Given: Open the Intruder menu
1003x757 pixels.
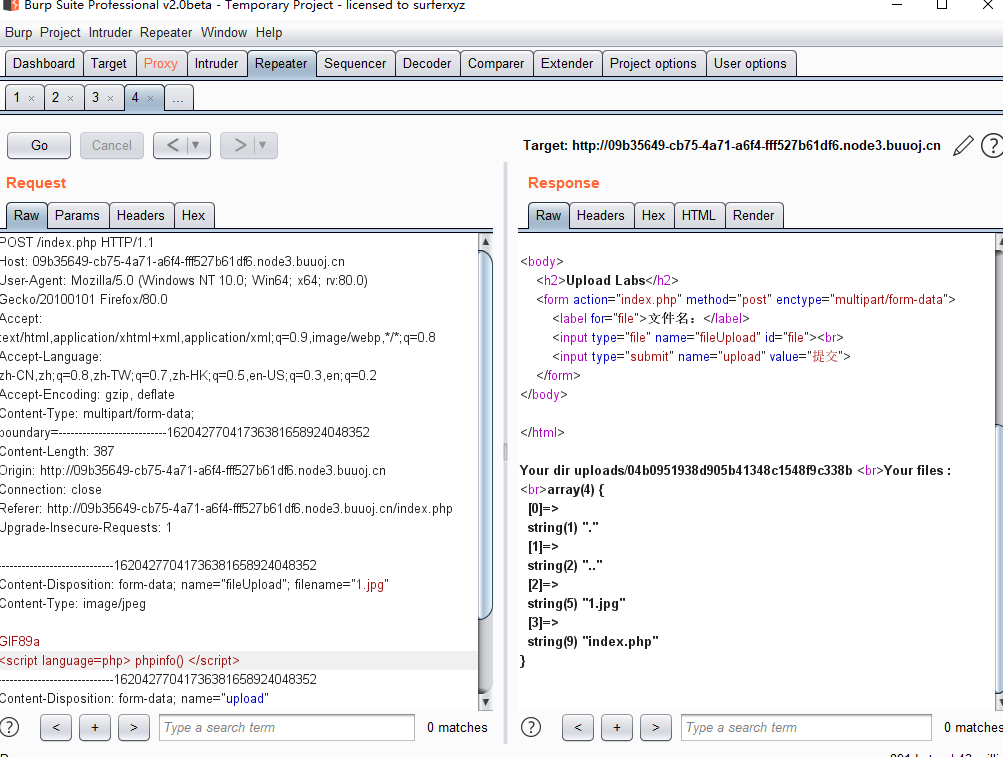Looking at the screenshot, I should click(110, 33).
